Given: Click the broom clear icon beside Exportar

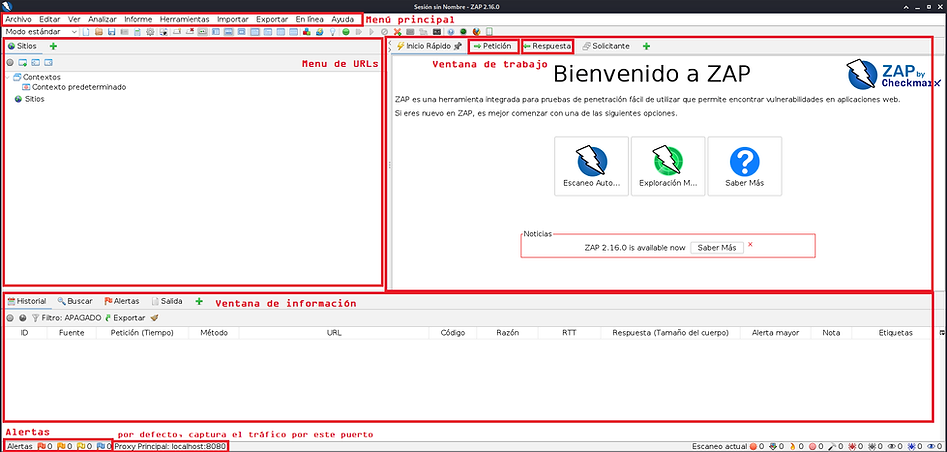Looking at the screenshot, I should tap(154, 317).
